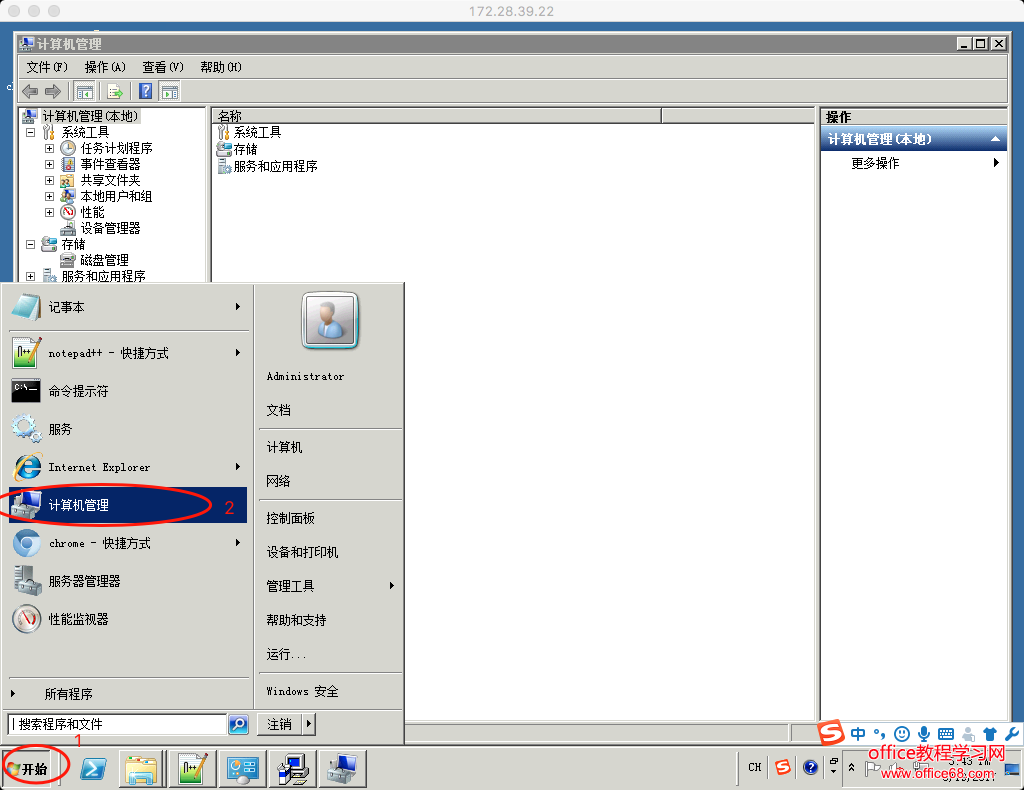Collapse the 系统工具 tree node
The width and height of the screenshot is (1024, 790).
coord(30,133)
